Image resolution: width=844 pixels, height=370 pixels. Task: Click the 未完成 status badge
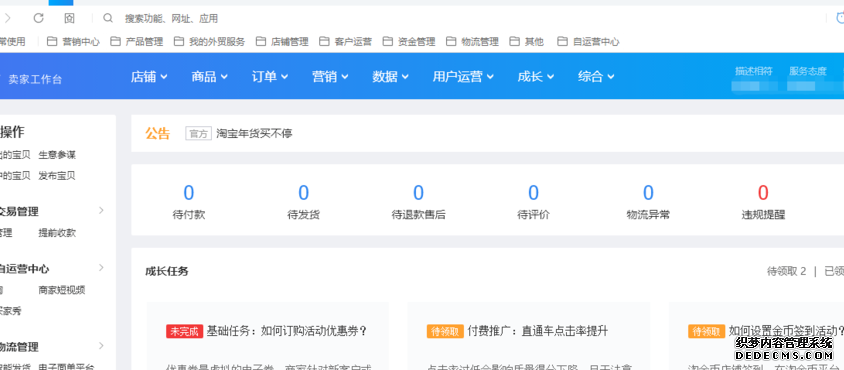pyautogui.click(x=185, y=331)
